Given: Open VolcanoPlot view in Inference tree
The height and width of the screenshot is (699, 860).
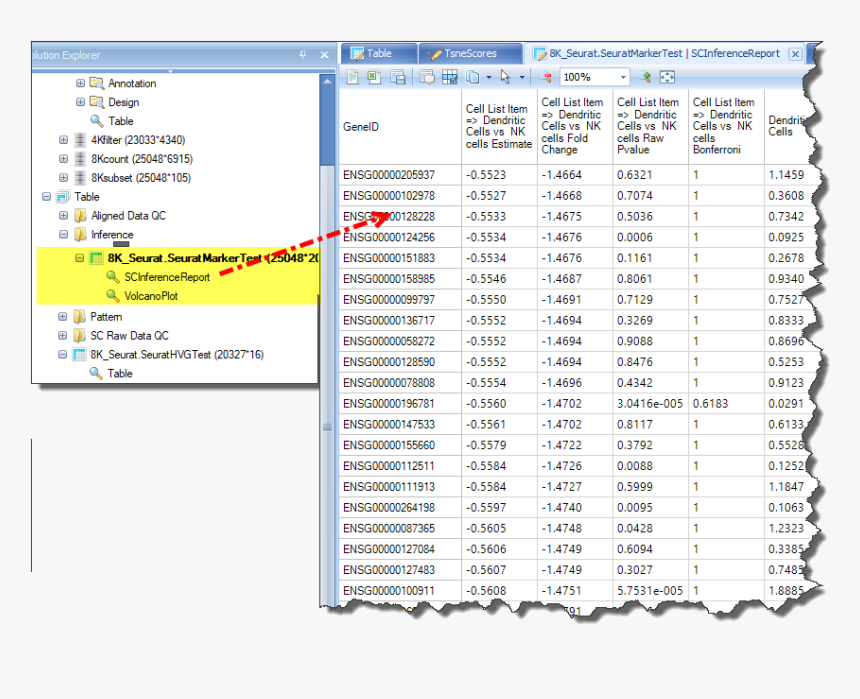Looking at the screenshot, I should (x=151, y=296).
